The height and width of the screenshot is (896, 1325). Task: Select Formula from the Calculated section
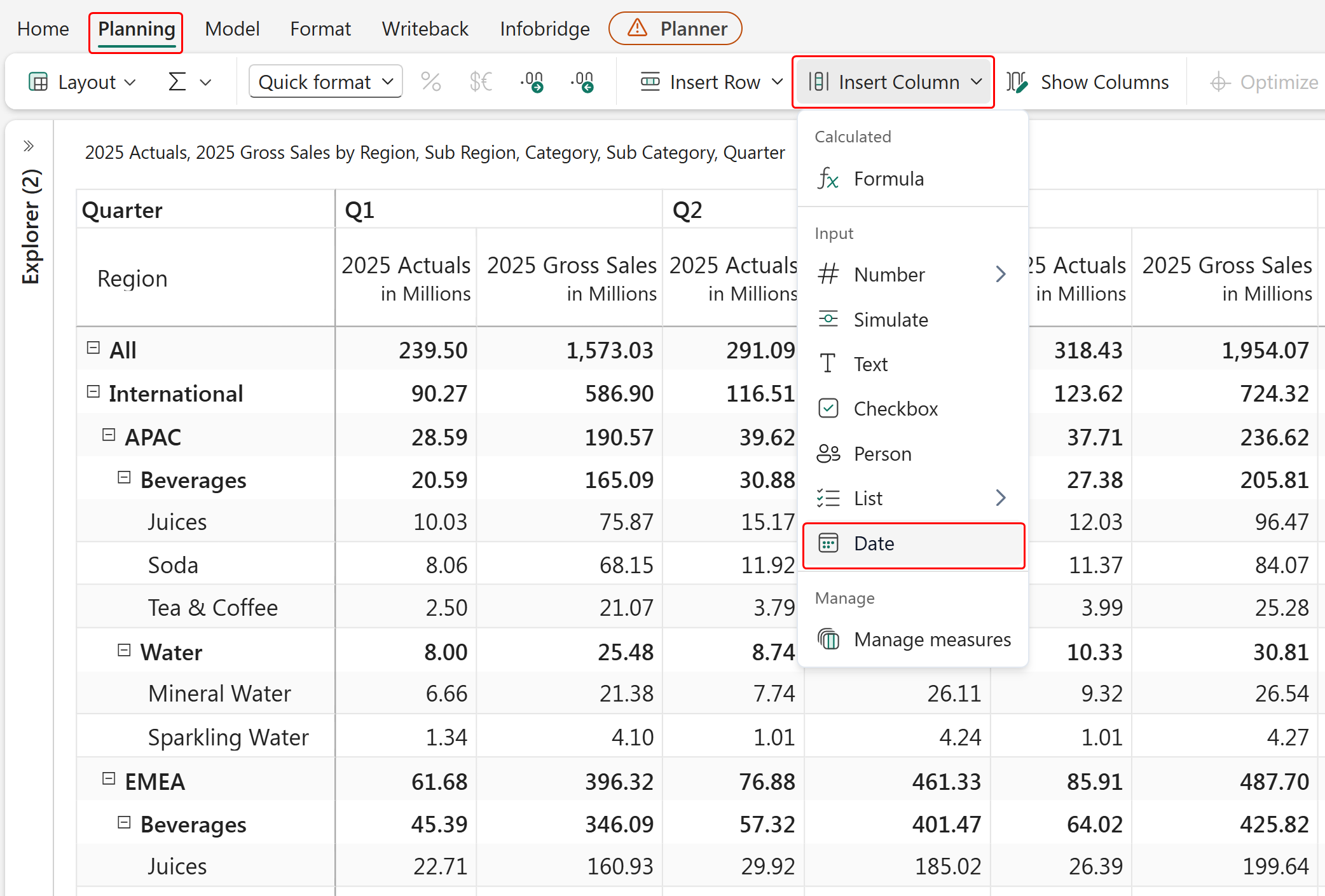coord(913,179)
